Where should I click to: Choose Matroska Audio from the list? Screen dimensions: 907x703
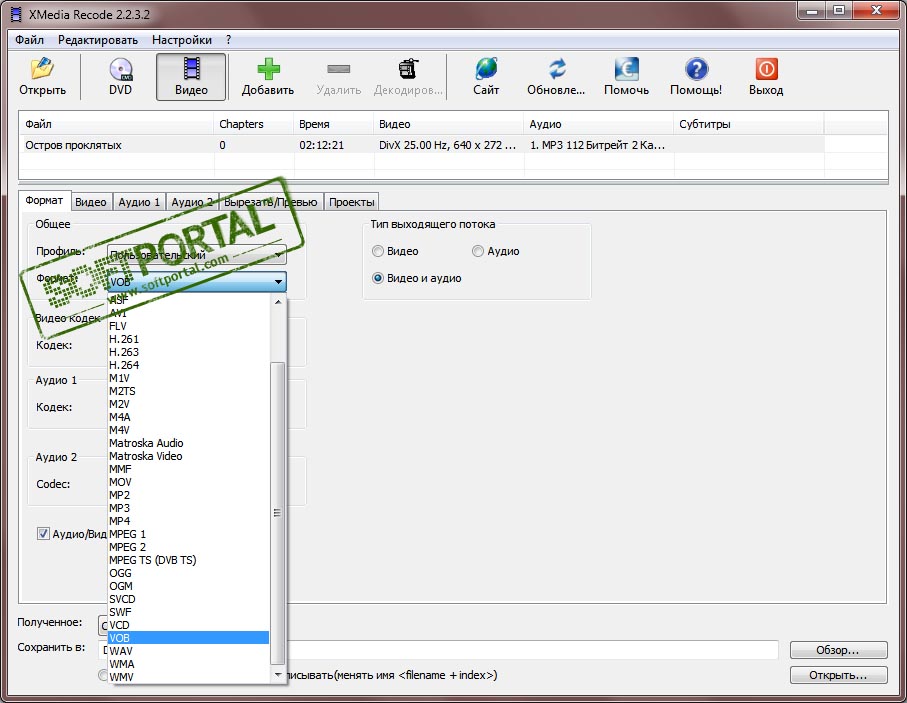click(x=189, y=443)
